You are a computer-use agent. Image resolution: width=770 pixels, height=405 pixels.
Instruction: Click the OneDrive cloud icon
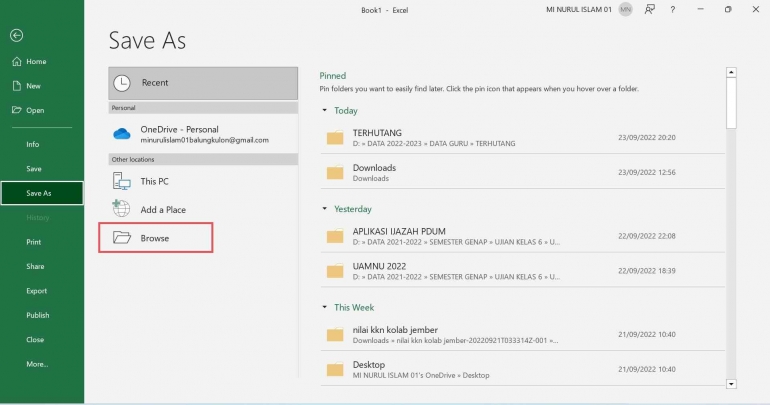point(122,134)
